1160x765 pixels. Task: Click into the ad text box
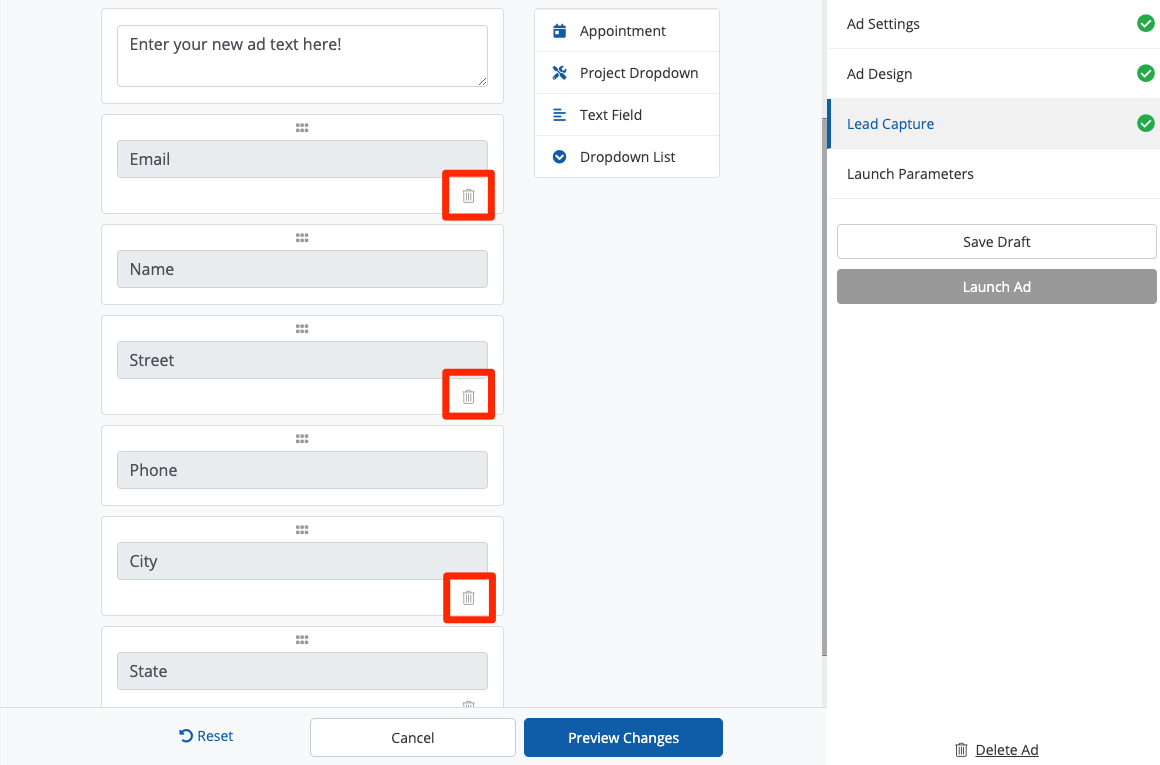click(302, 56)
